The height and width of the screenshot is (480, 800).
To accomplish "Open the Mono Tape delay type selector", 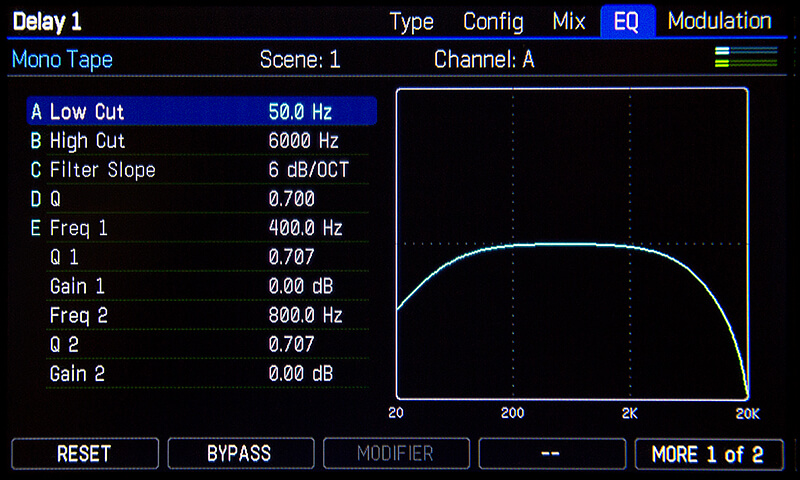I will pos(62,59).
